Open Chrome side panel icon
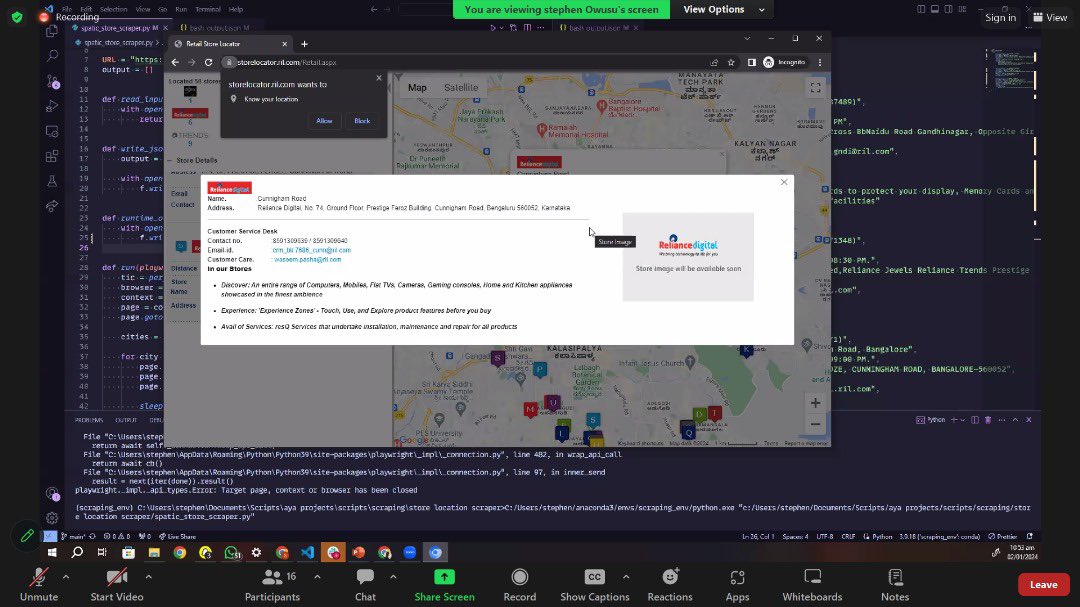The width and height of the screenshot is (1080, 607). coord(751,62)
